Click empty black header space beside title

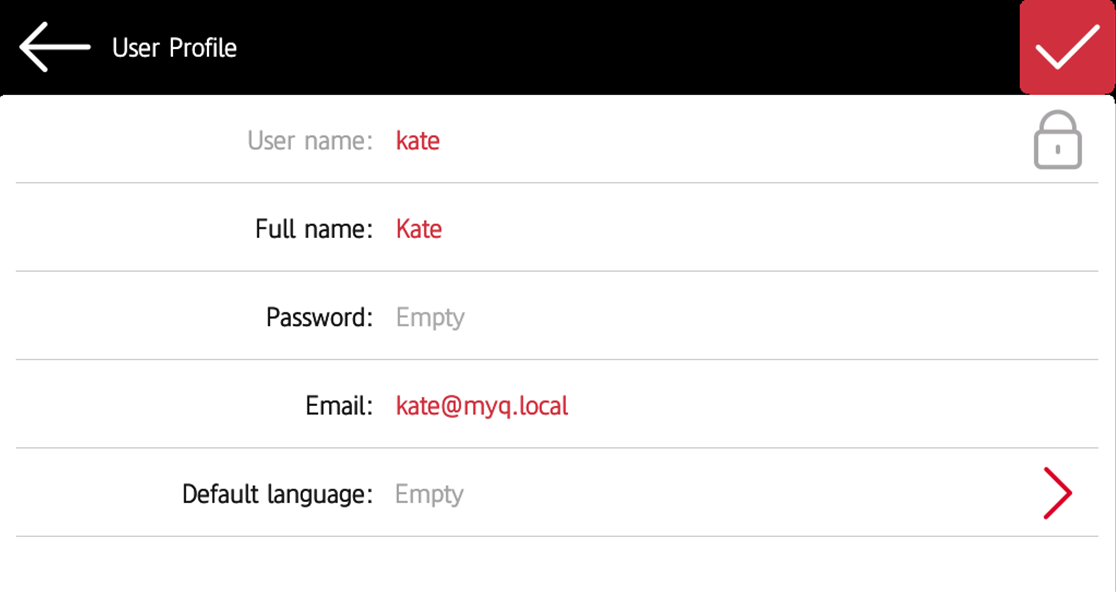pos(620,47)
